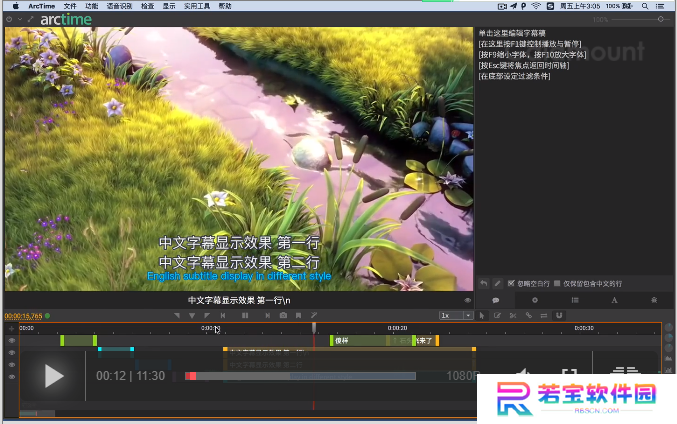Click the plus icon left of timeline ruler
The image size is (677, 424).
click(11, 329)
